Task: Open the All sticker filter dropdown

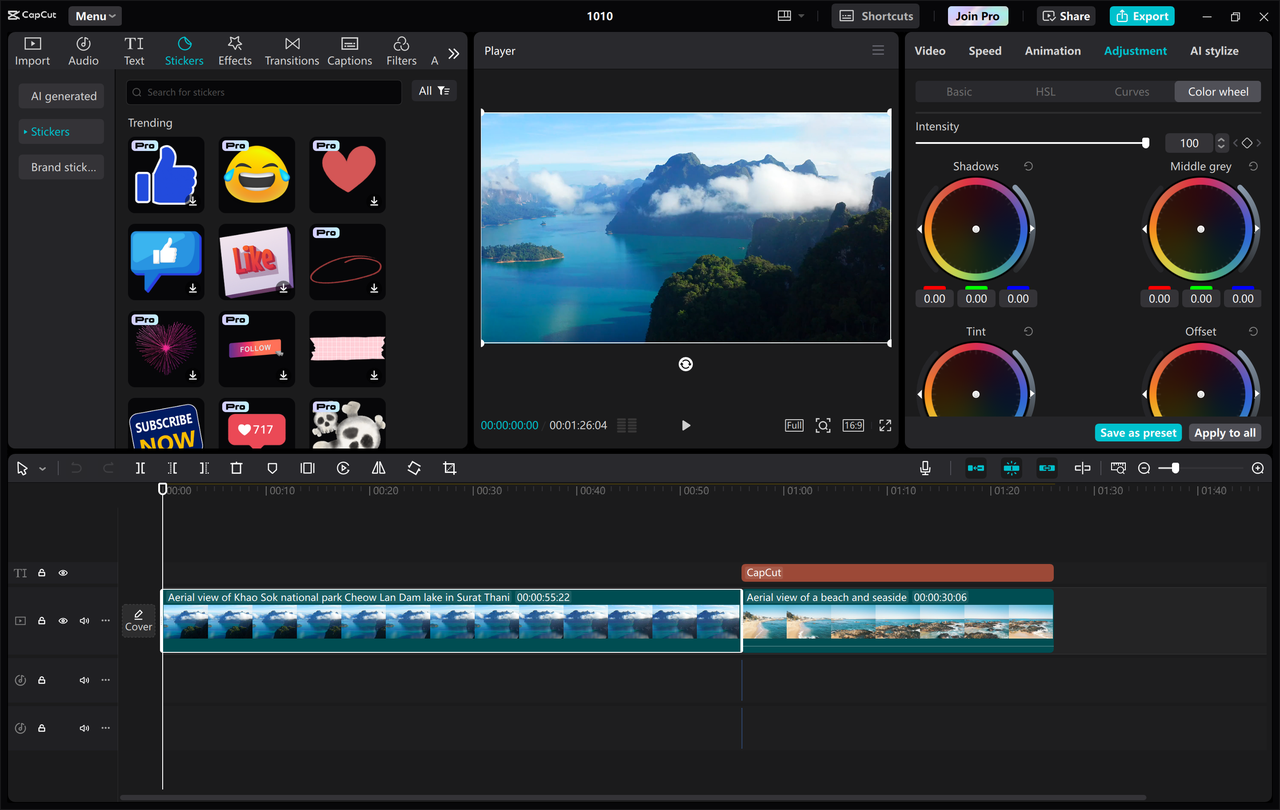Action: [434, 91]
